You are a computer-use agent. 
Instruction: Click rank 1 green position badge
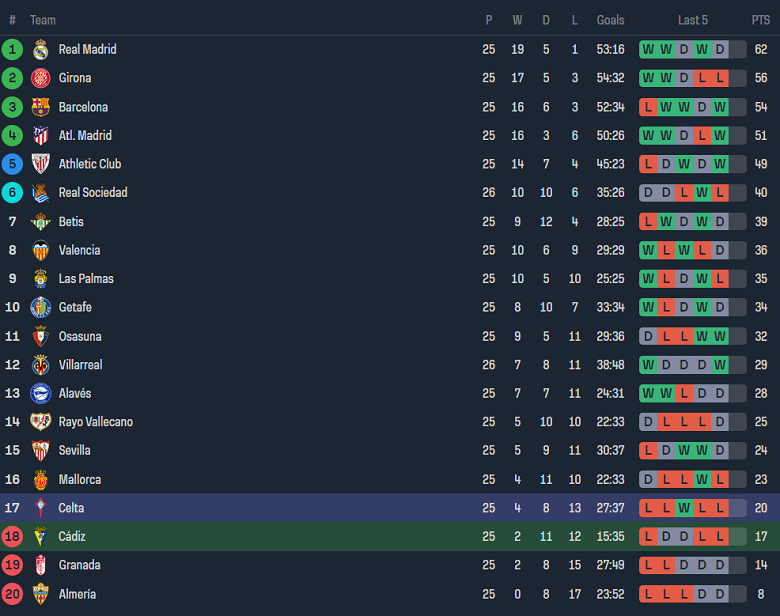click(13, 50)
